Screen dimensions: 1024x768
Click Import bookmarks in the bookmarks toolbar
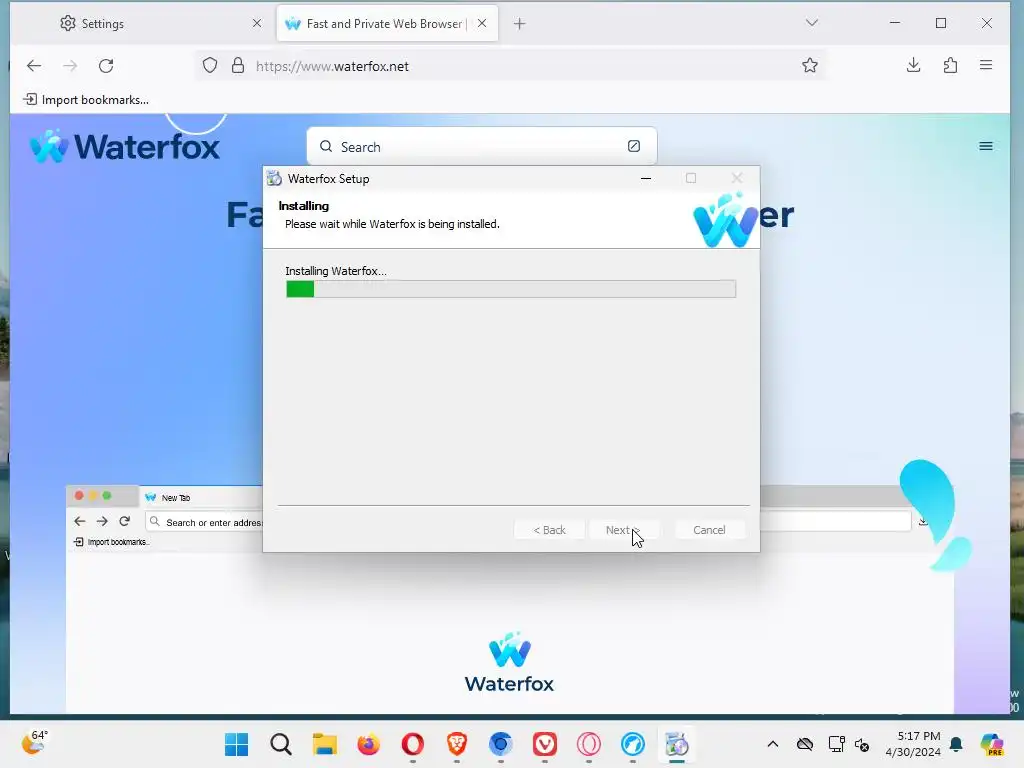tap(86, 100)
